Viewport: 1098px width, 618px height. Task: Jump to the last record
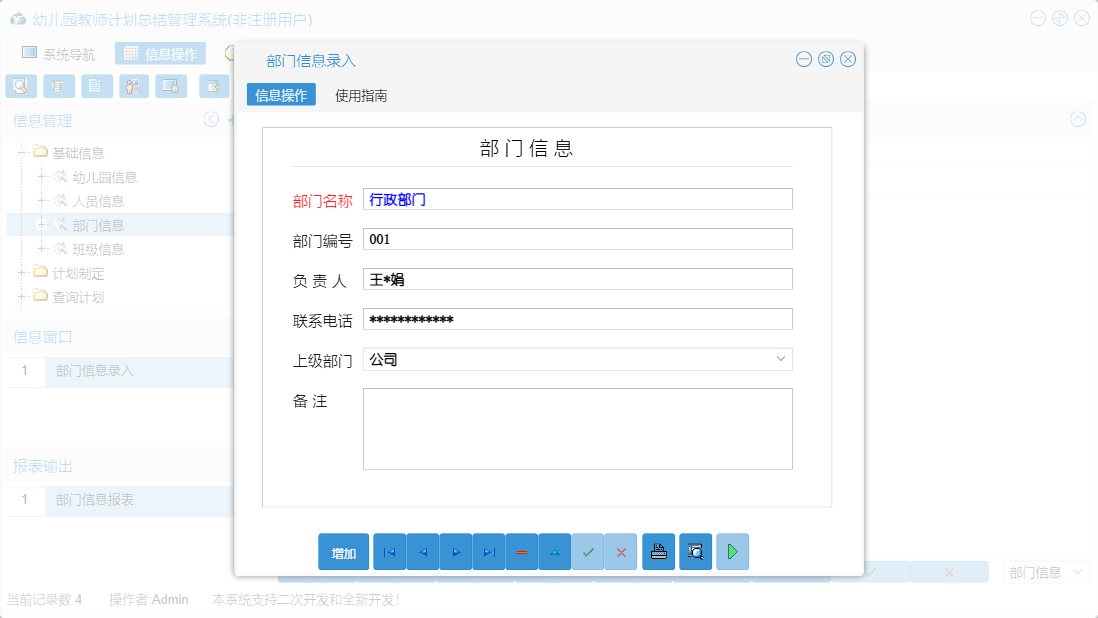coord(488,551)
